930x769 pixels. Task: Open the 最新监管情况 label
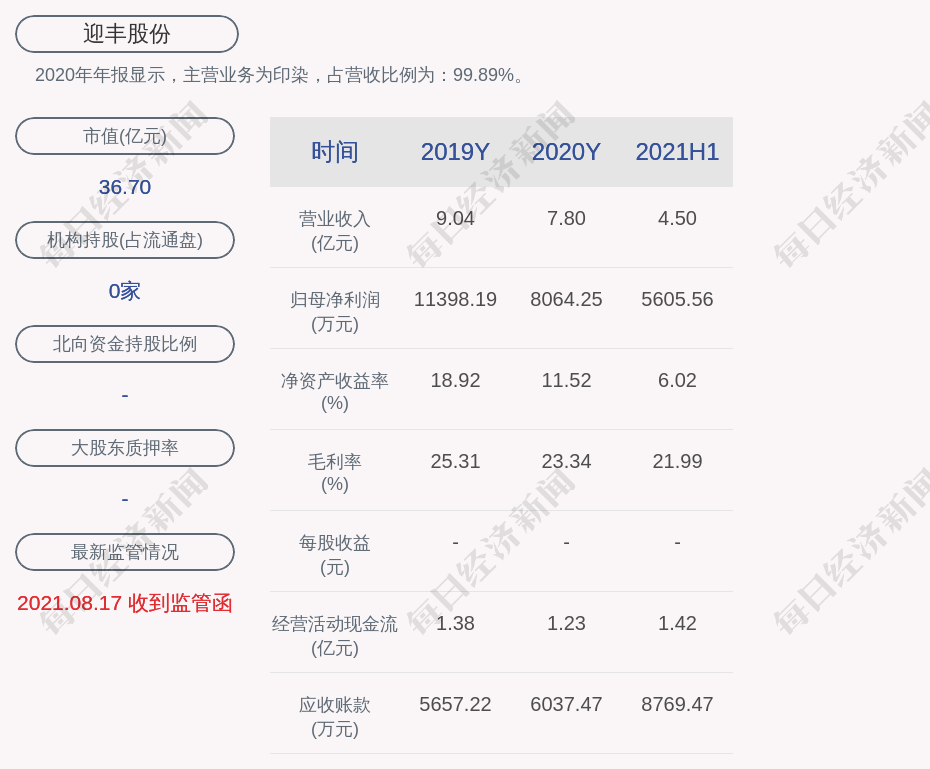pyautogui.click(x=125, y=552)
